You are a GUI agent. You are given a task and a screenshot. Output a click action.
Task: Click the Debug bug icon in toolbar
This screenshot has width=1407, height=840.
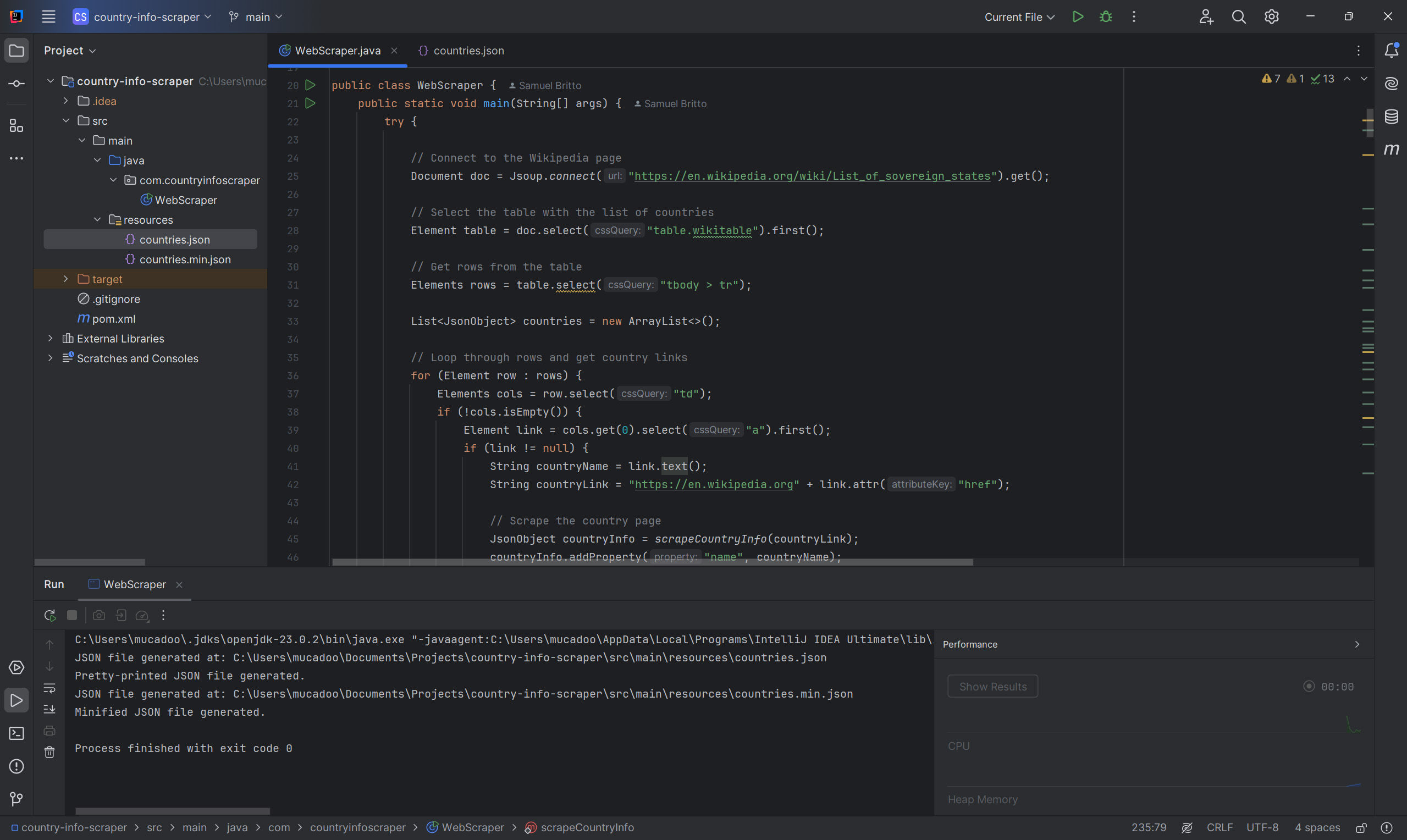[x=1105, y=17]
